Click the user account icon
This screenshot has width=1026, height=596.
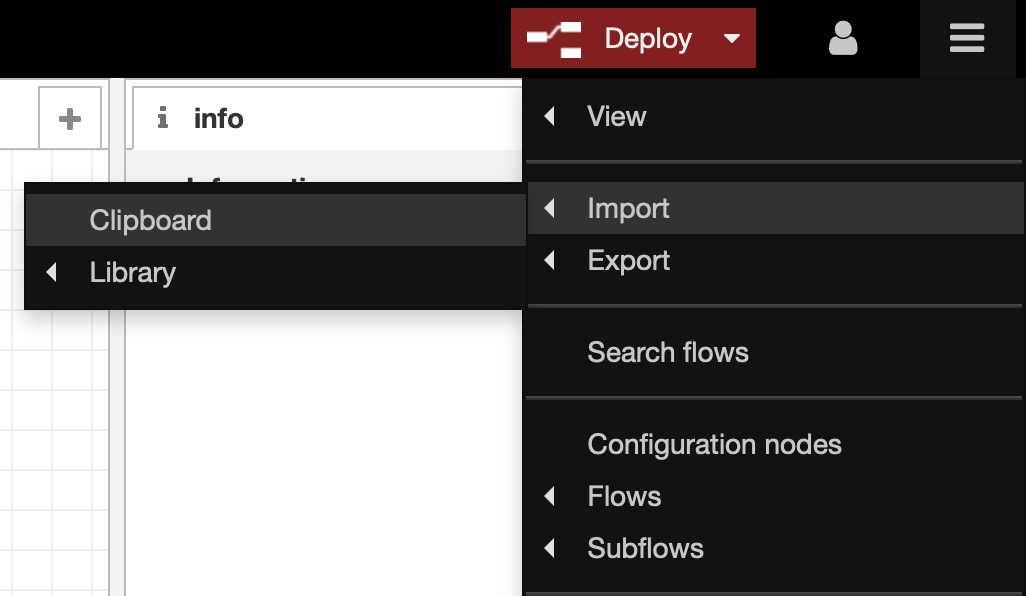843,39
